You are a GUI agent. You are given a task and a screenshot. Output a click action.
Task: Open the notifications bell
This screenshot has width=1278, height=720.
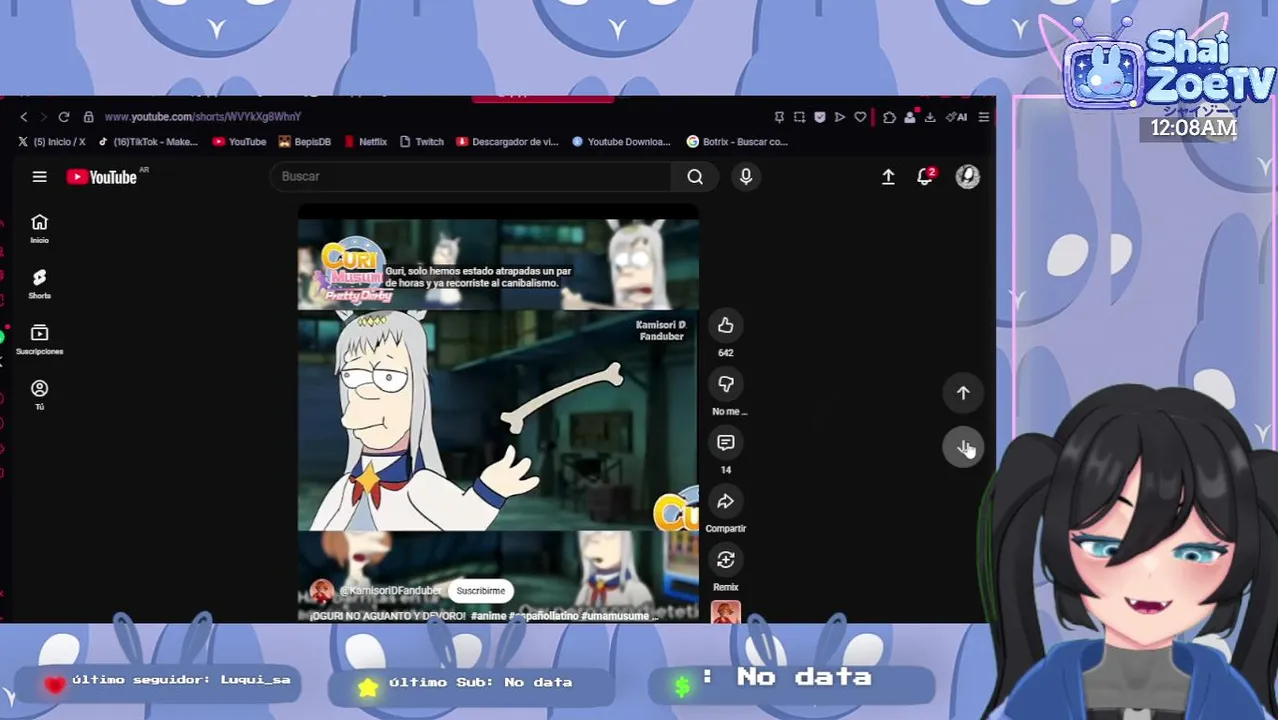[x=925, y=177]
